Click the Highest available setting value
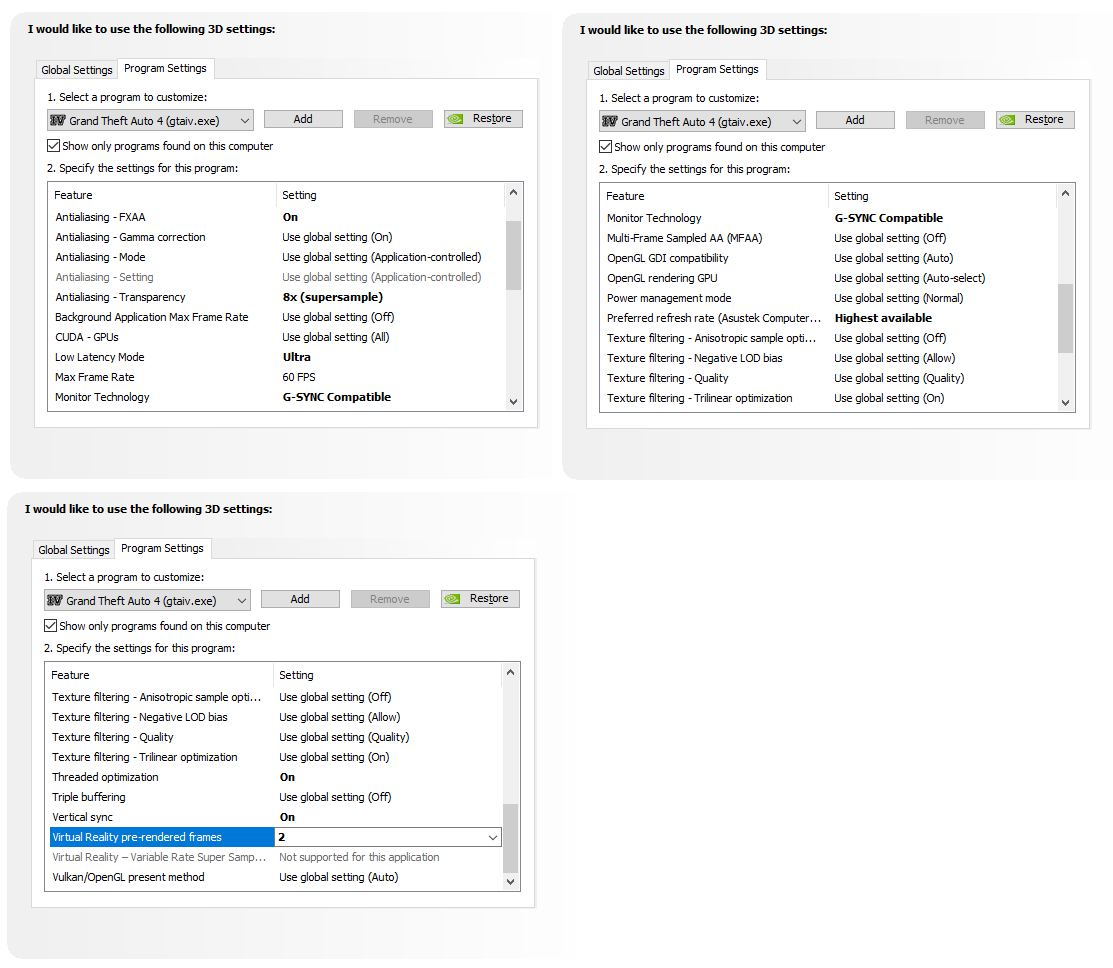 coord(883,318)
